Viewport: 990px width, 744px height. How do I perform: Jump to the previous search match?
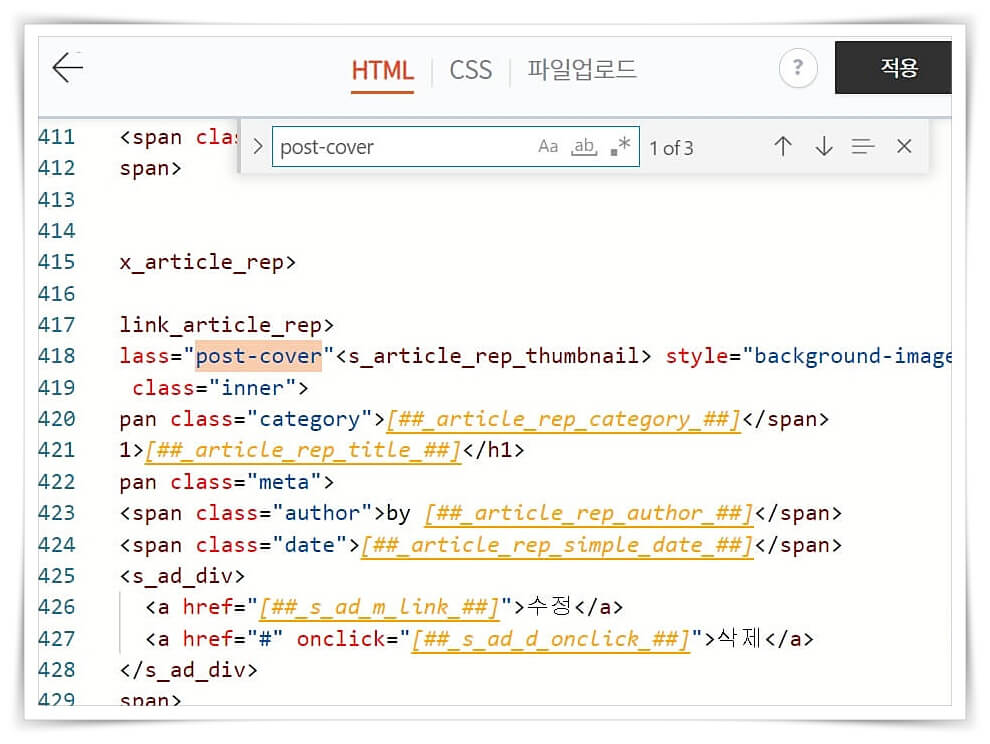click(783, 146)
